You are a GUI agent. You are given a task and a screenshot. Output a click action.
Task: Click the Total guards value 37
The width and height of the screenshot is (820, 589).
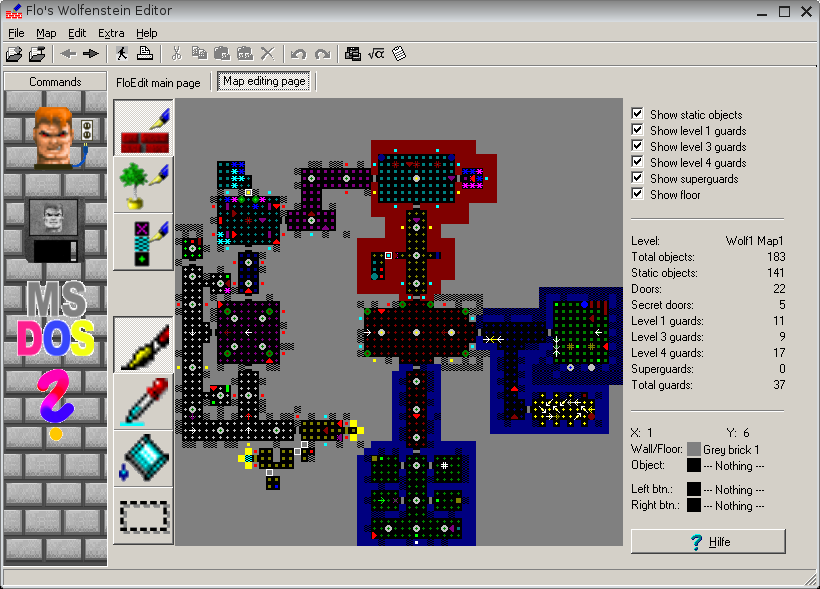coord(779,384)
